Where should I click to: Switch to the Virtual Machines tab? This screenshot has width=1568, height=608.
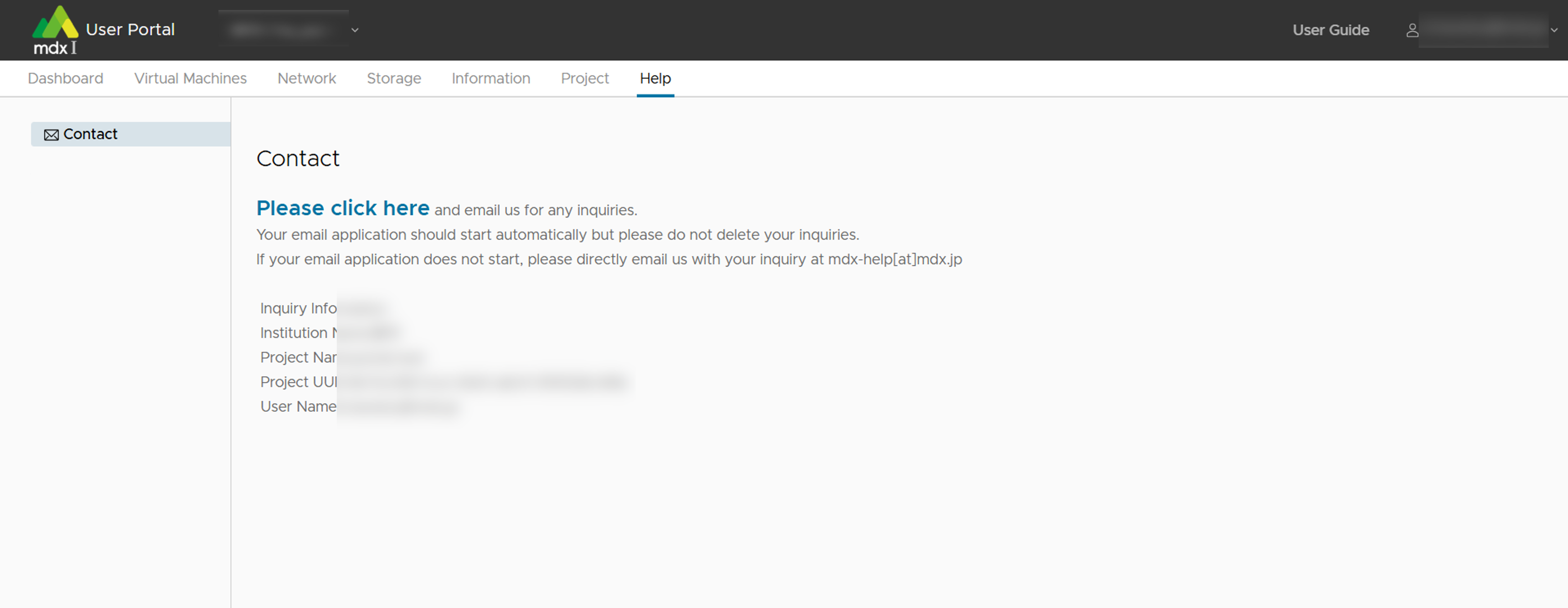(190, 78)
